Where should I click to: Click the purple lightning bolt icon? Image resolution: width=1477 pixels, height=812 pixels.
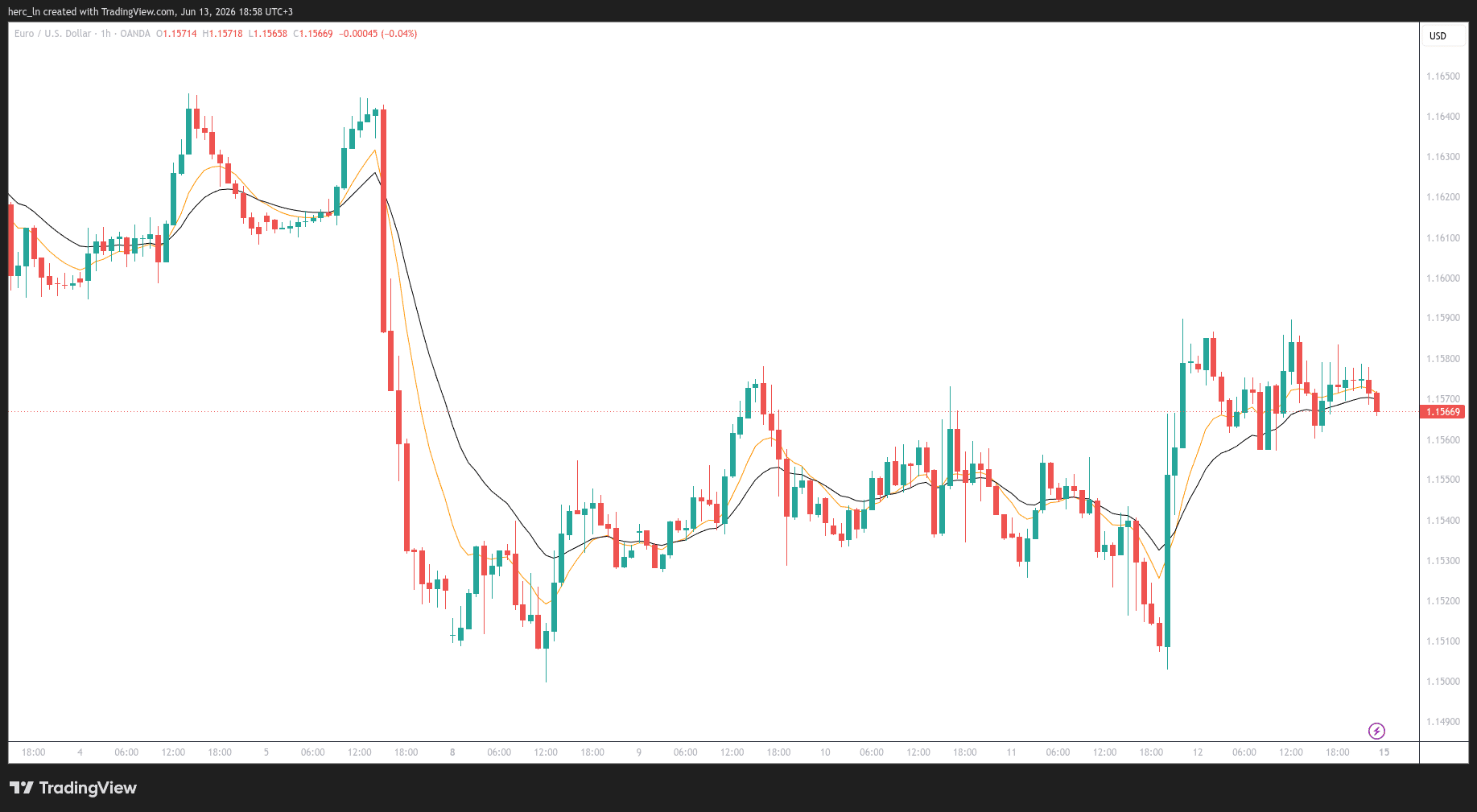coord(1376,731)
